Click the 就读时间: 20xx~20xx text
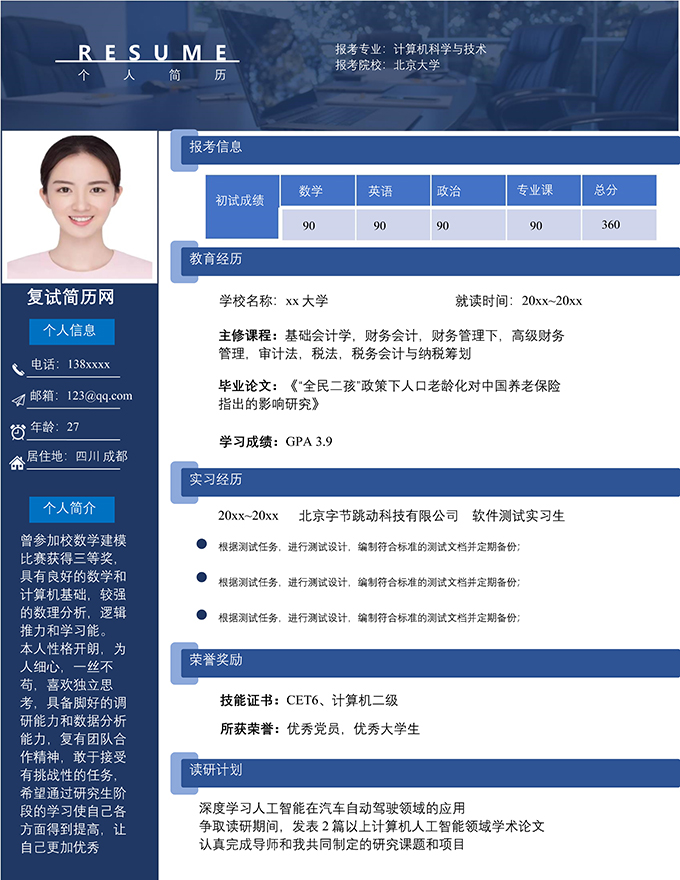 518,301
